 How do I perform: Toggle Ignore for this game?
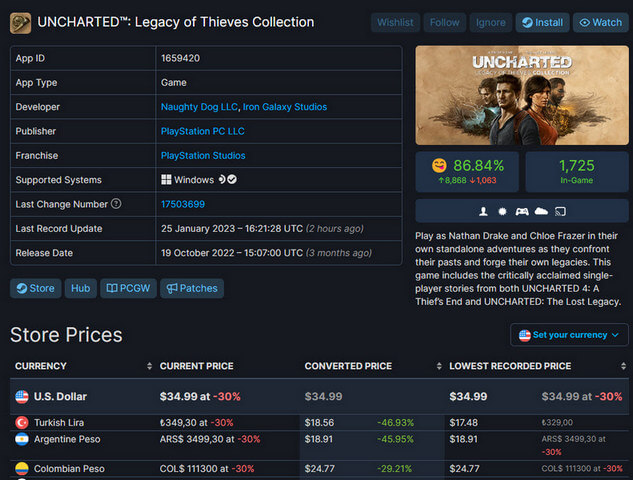pyautogui.click(x=490, y=23)
